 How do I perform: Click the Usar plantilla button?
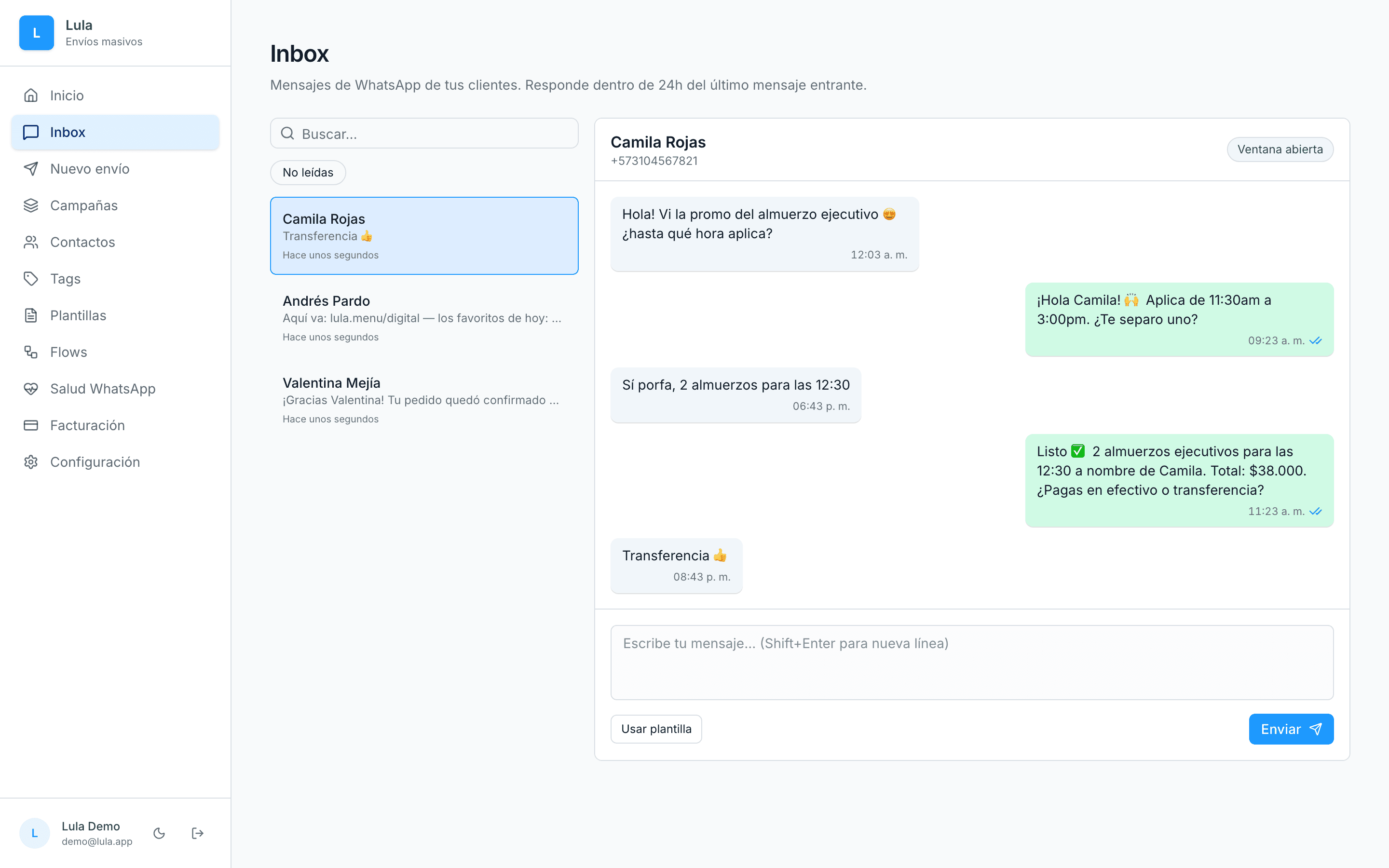656,729
